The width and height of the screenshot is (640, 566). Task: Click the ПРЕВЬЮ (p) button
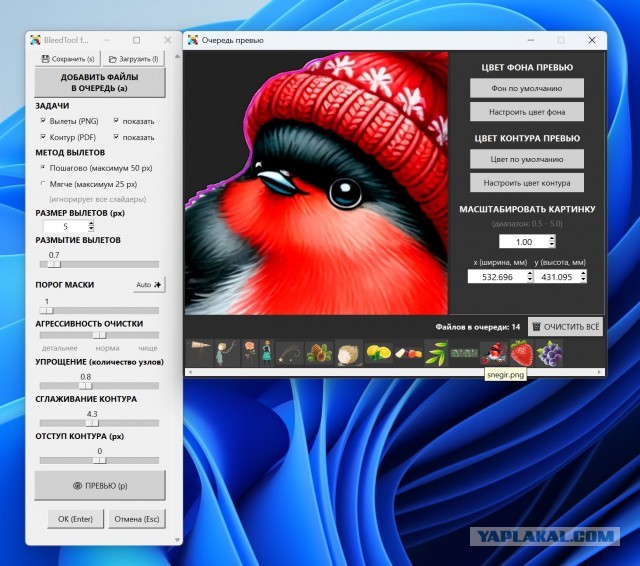[100, 486]
